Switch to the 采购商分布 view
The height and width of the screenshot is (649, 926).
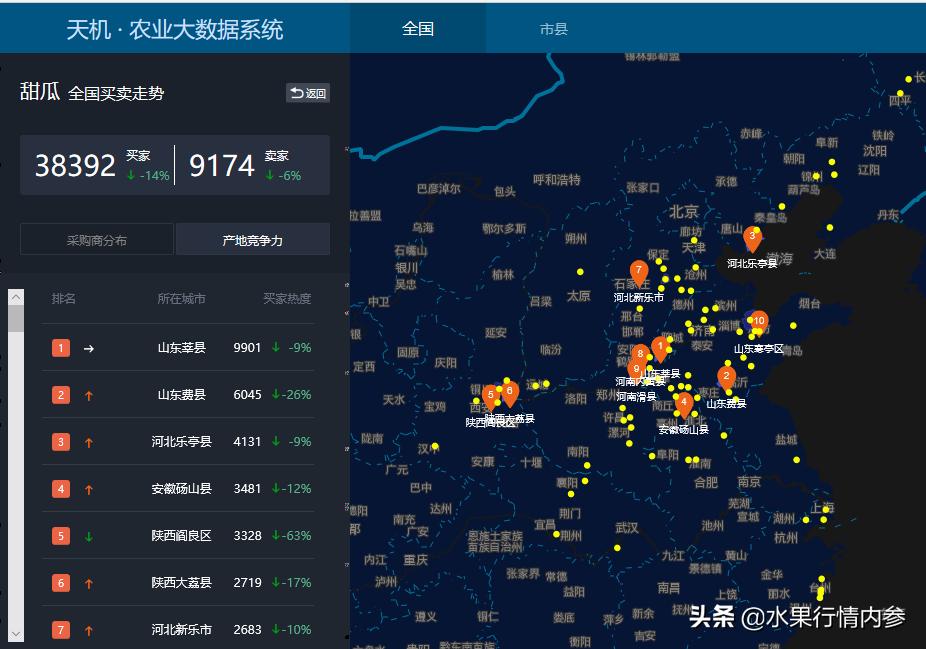96,239
